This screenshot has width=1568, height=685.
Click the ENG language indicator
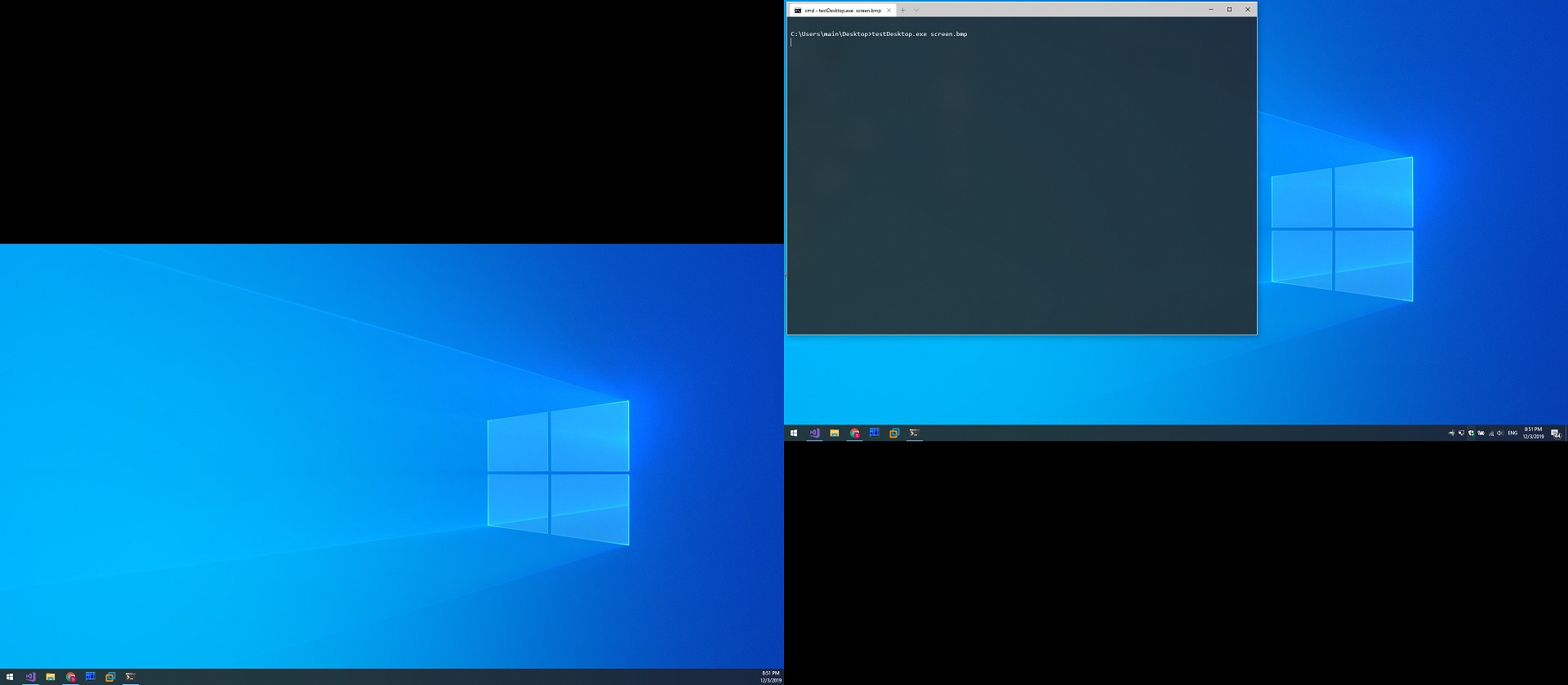(1512, 434)
